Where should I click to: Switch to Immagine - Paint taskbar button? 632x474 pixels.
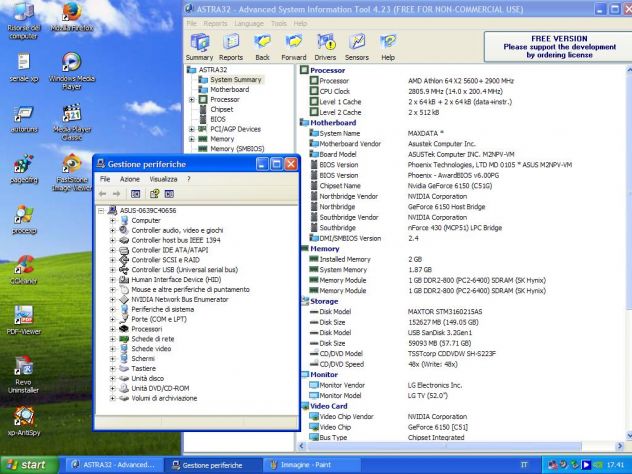[311, 465]
